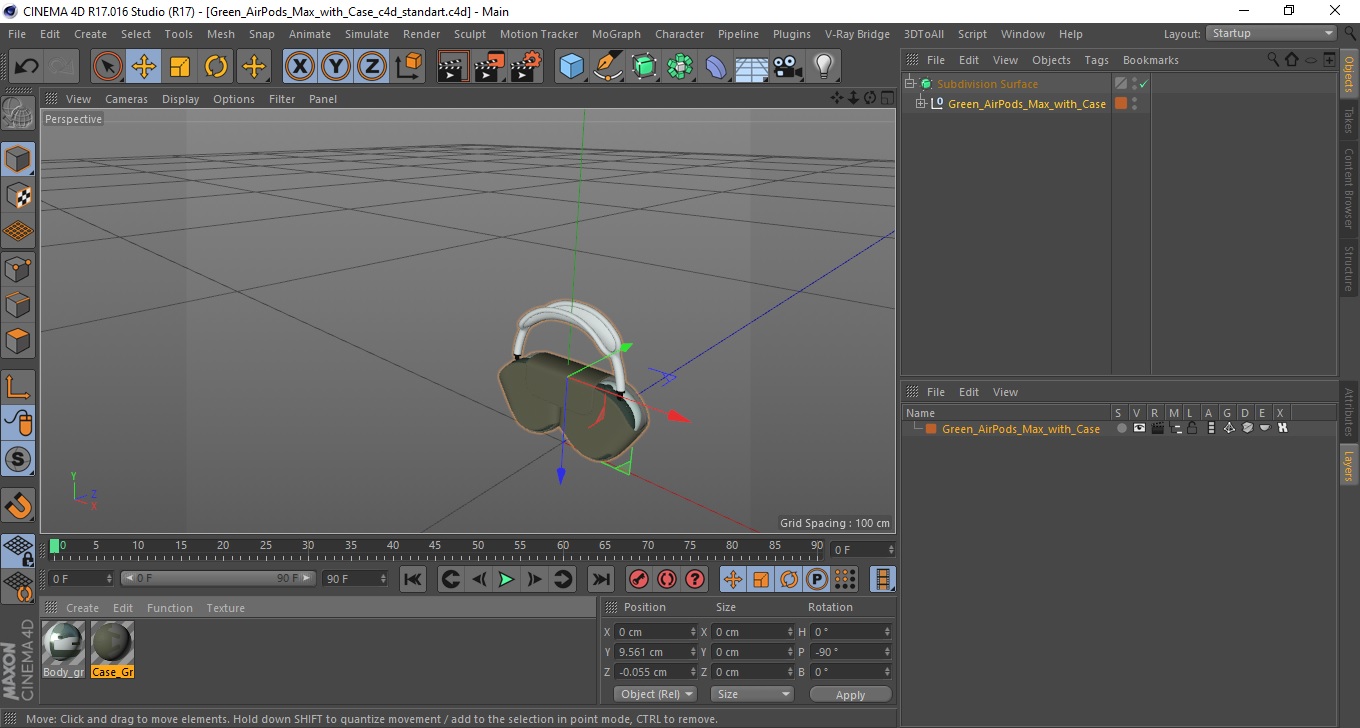1360x728 pixels.
Task: Enable the Axis tool
Action: click(x=18, y=387)
